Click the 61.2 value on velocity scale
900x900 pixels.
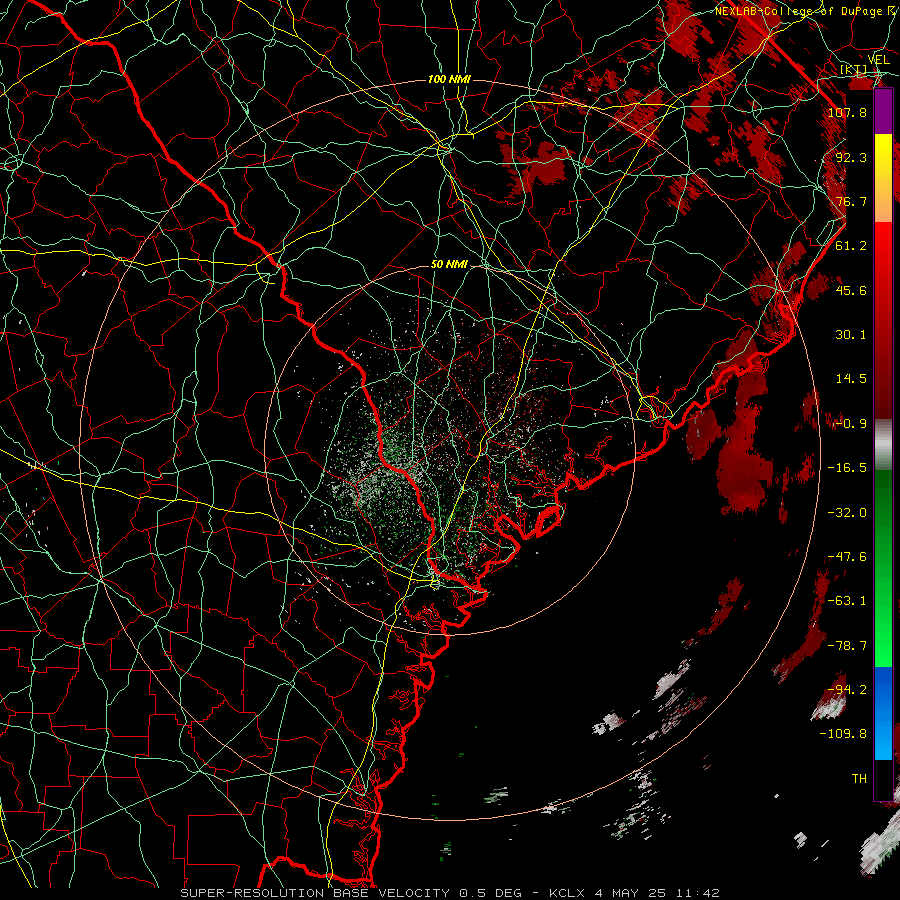851,246
